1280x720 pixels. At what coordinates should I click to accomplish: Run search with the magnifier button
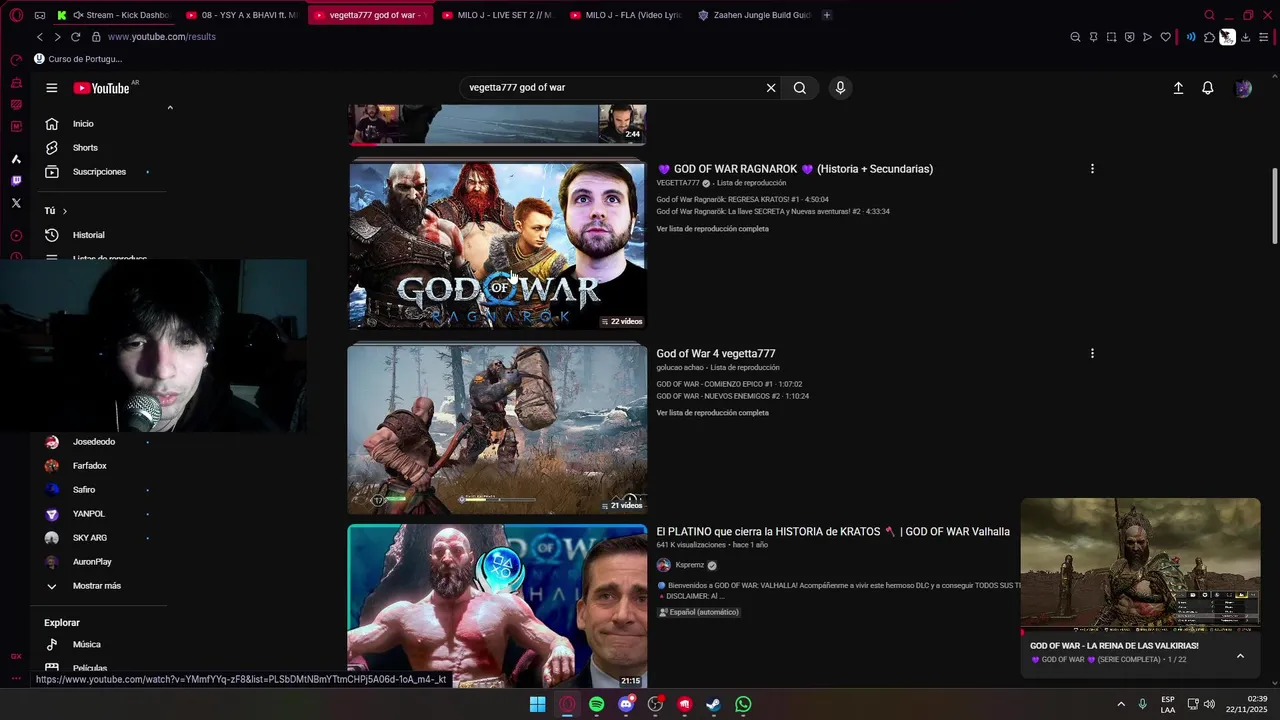click(x=800, y=88)
